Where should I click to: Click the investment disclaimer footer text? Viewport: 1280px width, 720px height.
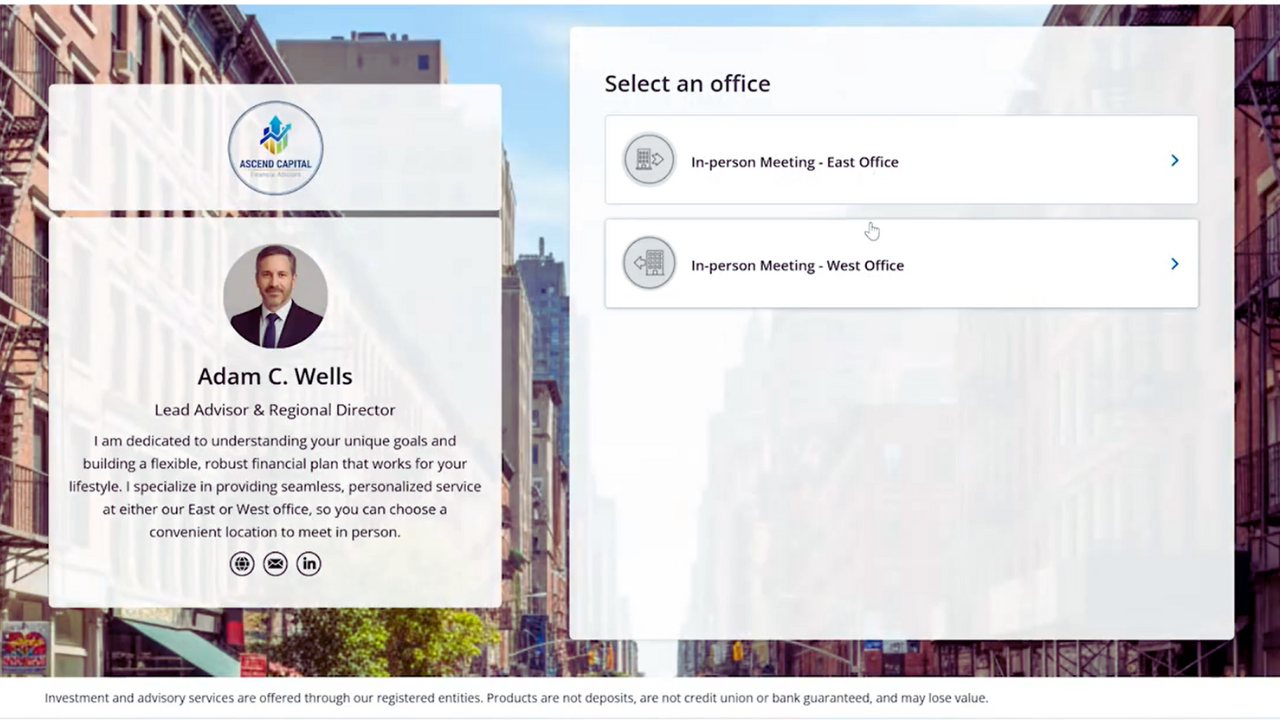point(516,698)
